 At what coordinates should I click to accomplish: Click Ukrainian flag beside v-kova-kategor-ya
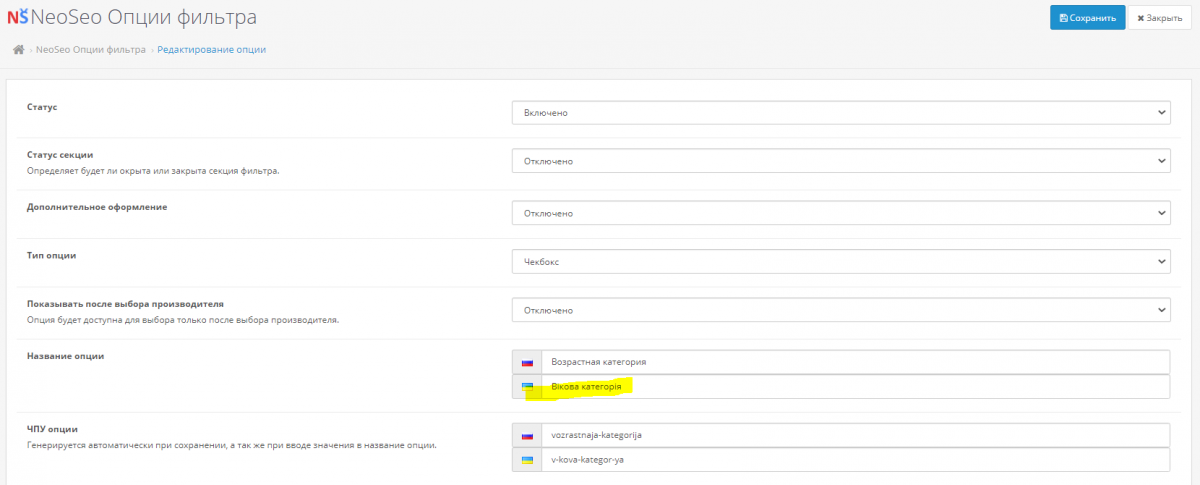(x=527, y=460)
